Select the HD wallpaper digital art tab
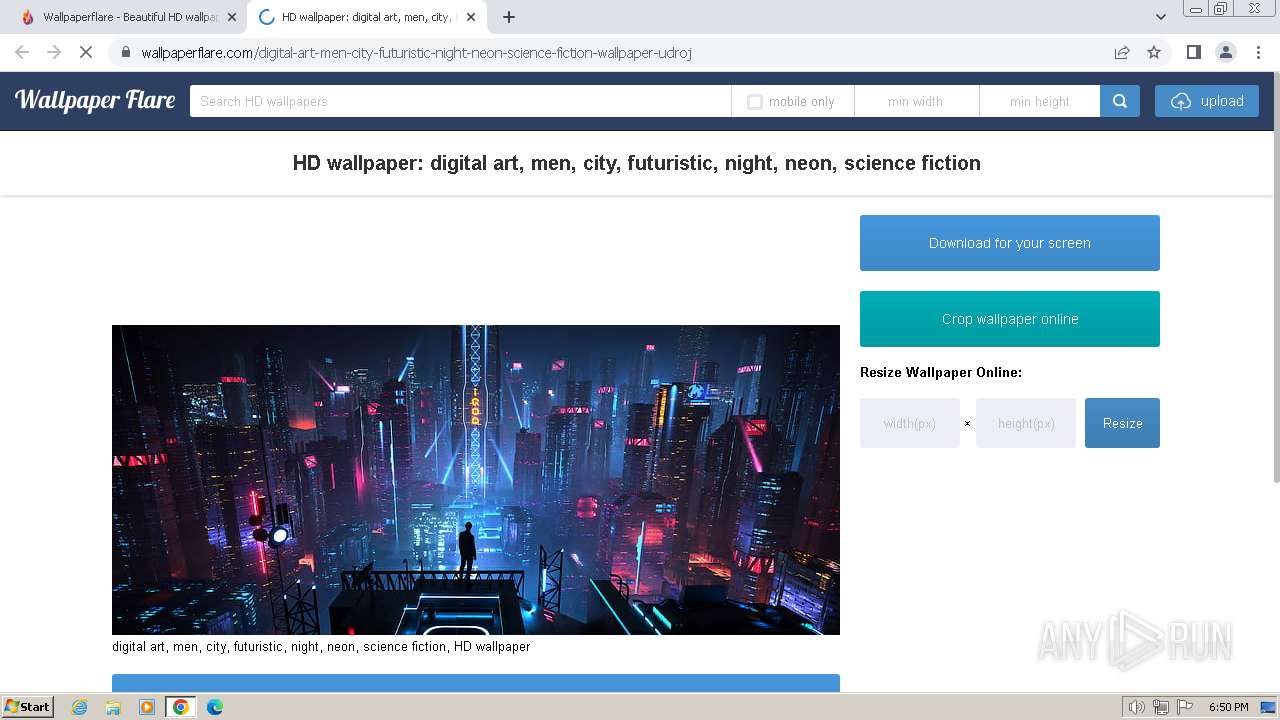This screenshot has height=720, width=1280. 365,17
